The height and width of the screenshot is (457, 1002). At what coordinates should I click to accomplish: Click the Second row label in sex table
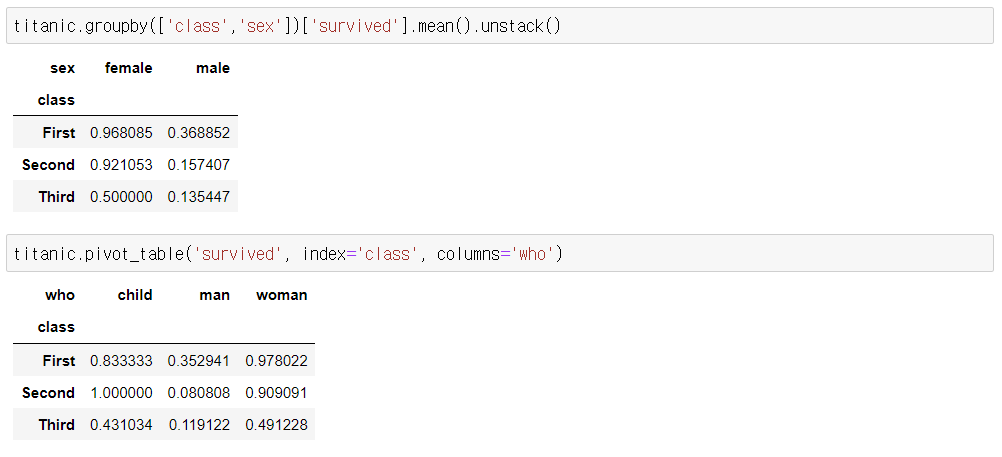49,165
